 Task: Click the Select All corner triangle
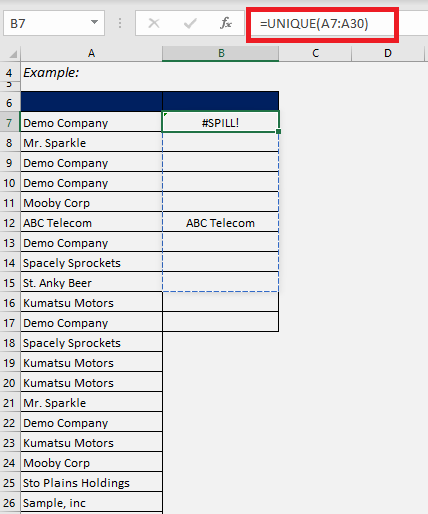point(13,54)
